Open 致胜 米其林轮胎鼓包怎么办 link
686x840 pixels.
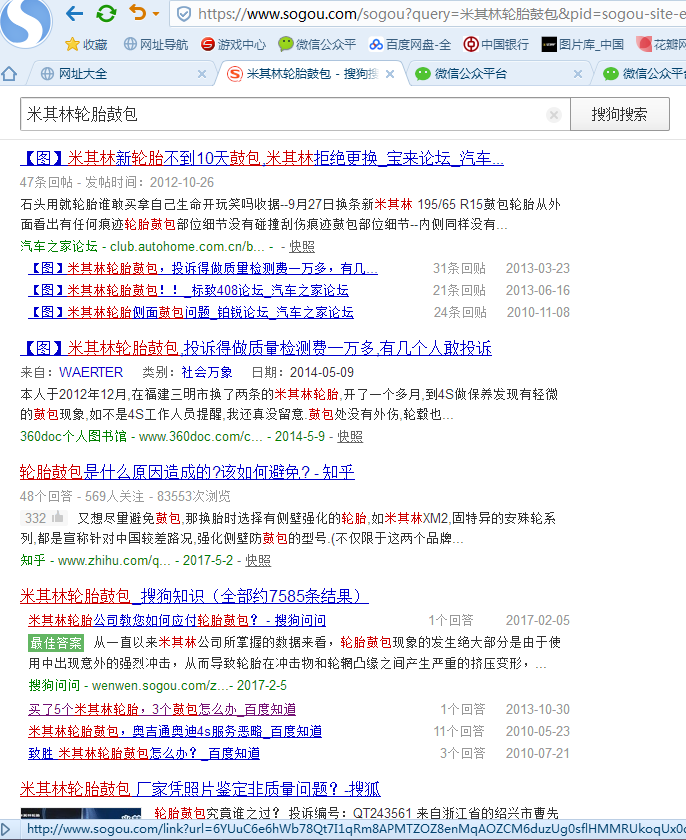(144, 753)
